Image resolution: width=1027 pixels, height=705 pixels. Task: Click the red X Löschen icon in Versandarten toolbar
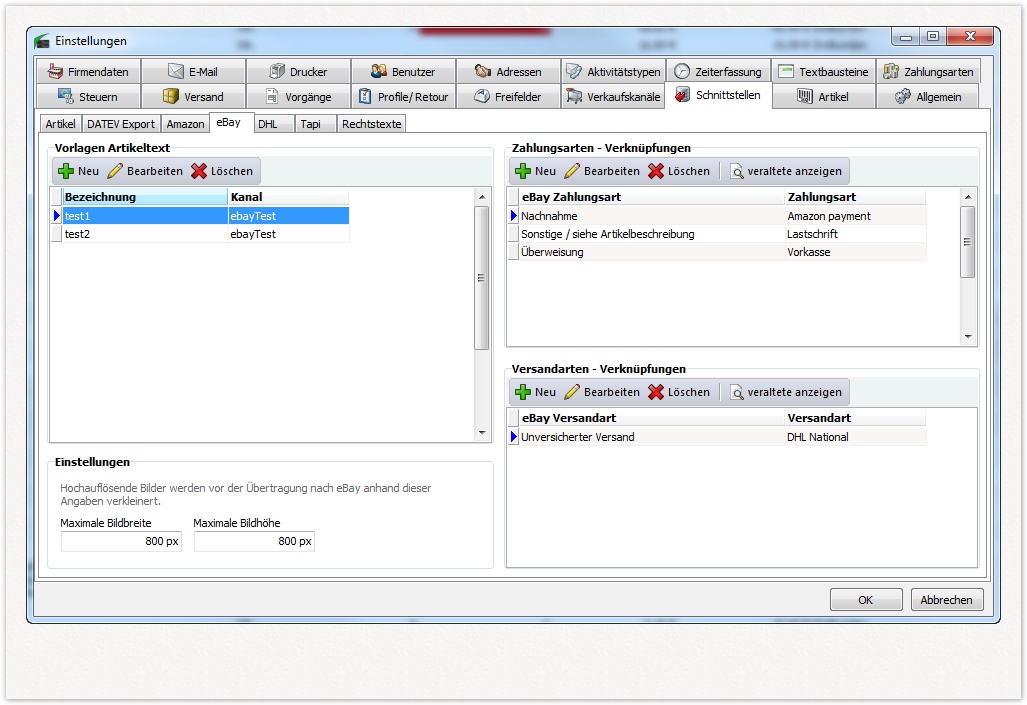tap(656, 392)
